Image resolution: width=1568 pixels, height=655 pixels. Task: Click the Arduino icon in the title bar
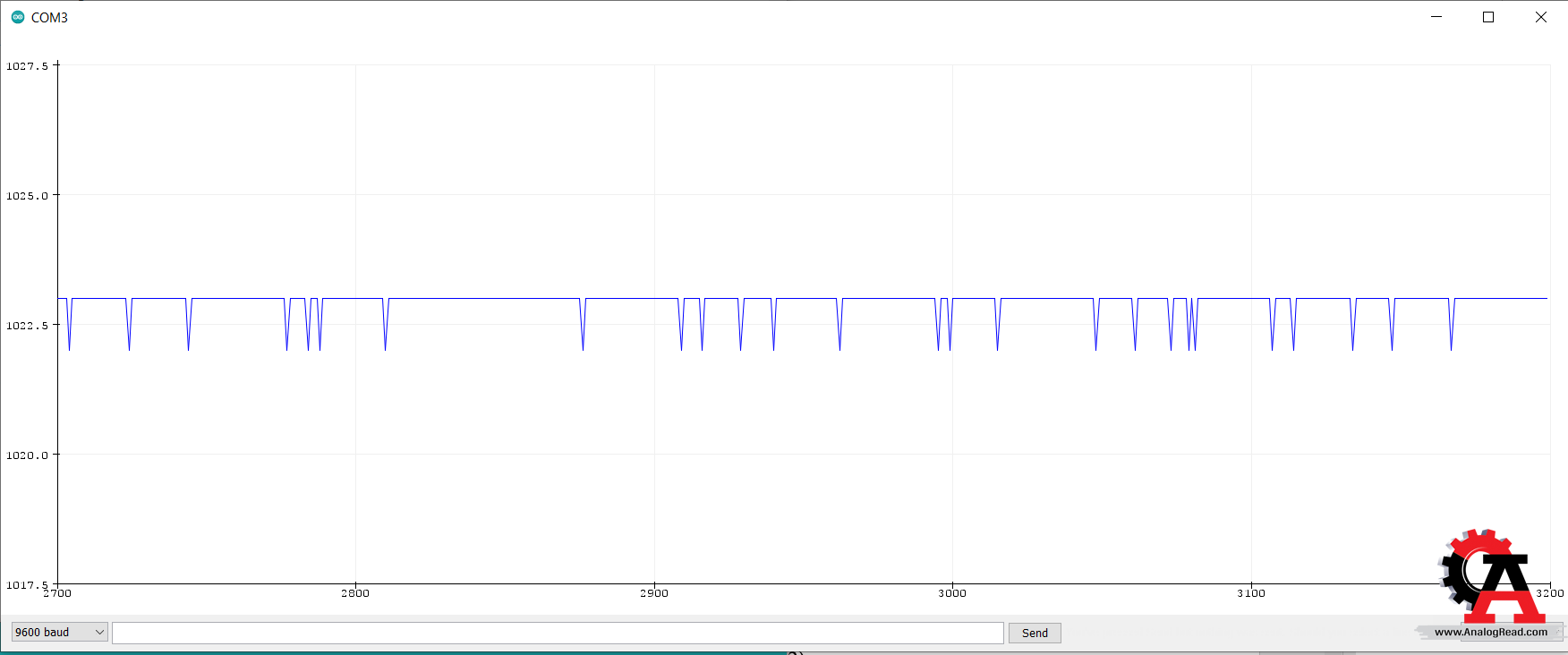[x=17, y=17]
